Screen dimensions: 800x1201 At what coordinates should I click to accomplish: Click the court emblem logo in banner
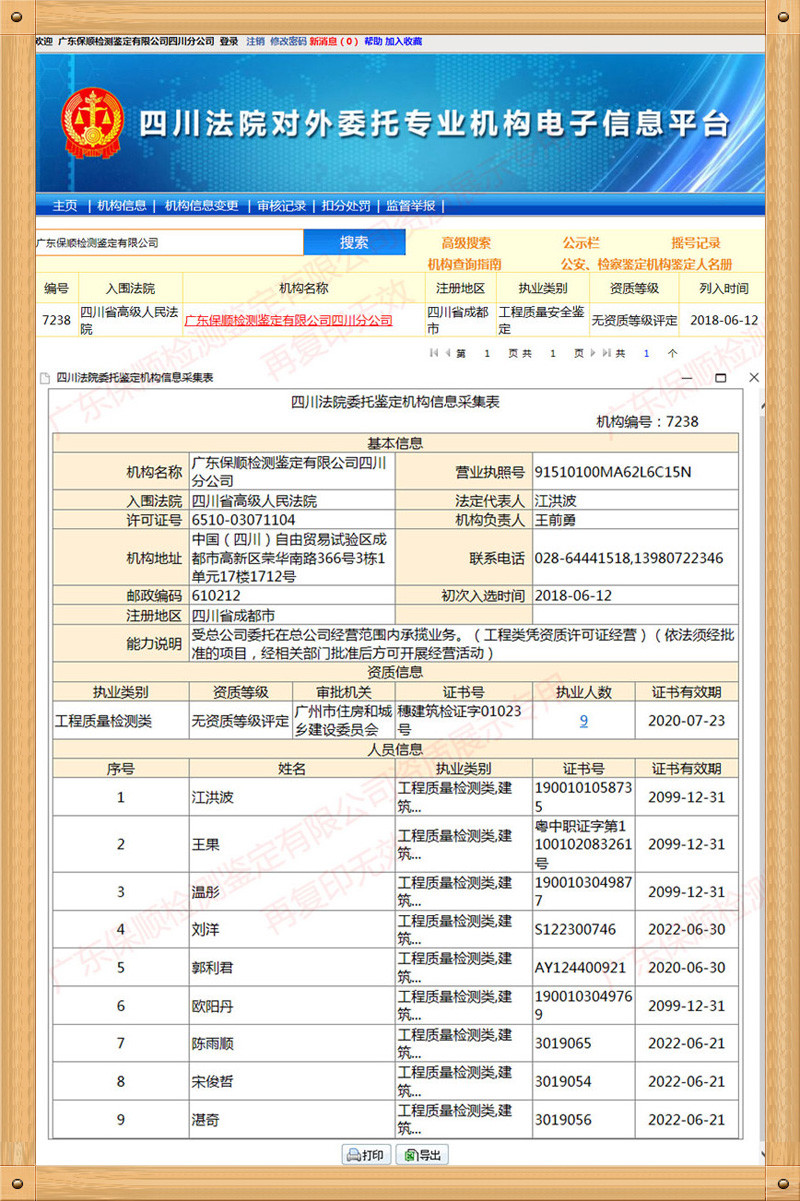point(92,122)
